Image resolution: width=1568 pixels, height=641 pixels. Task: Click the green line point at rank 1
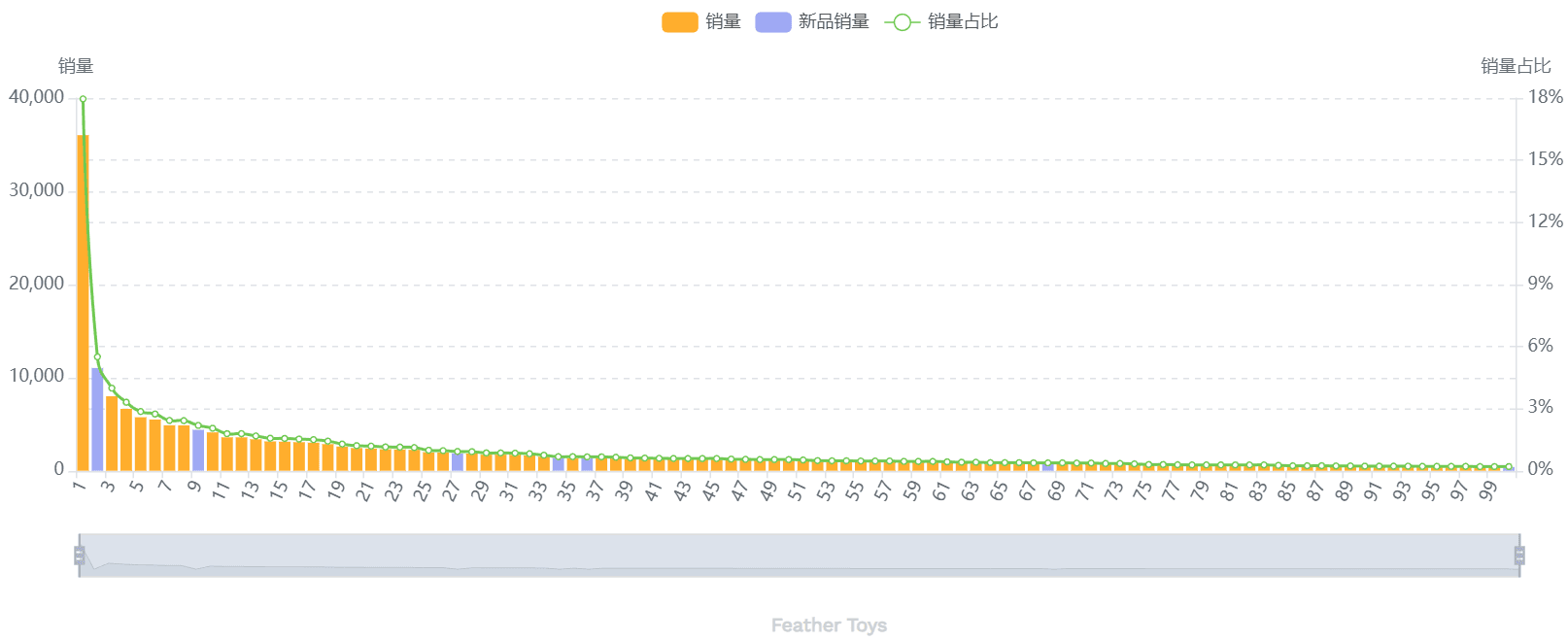(83, 99)
